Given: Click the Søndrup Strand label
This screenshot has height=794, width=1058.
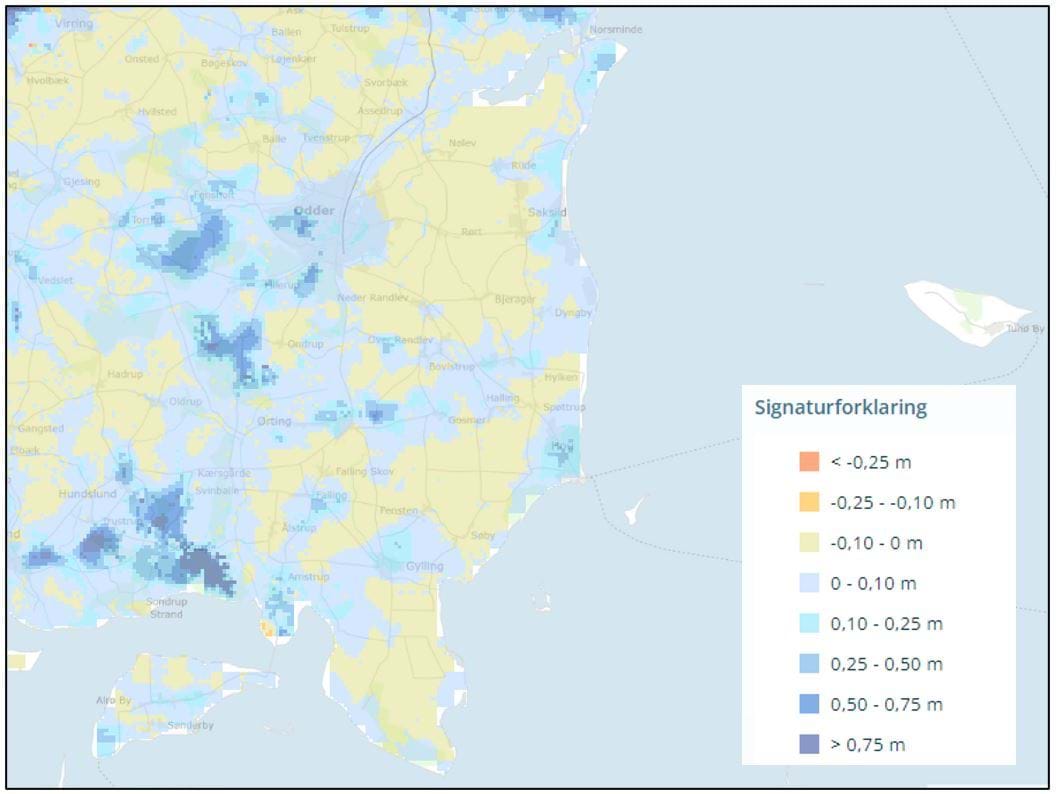Looking at the screenshot, I should click(x=166, y=608).
